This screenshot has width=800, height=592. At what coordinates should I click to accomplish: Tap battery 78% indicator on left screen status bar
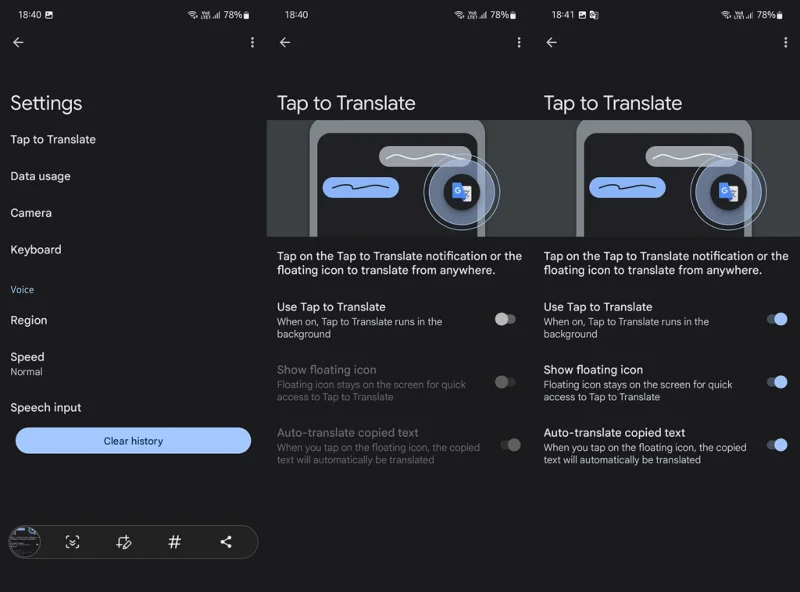tap(236, 15)
